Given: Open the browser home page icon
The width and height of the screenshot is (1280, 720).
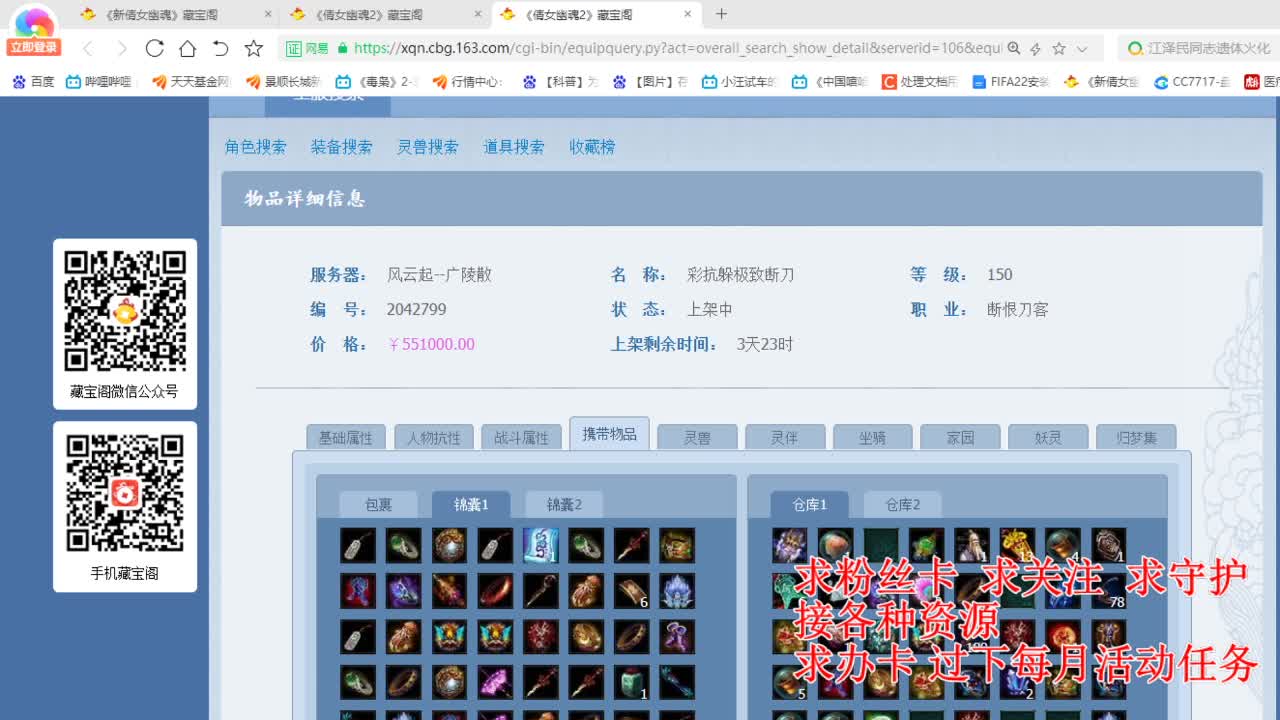Looking at the screenshot, I should pyautogui.click(x=187, y=48).
